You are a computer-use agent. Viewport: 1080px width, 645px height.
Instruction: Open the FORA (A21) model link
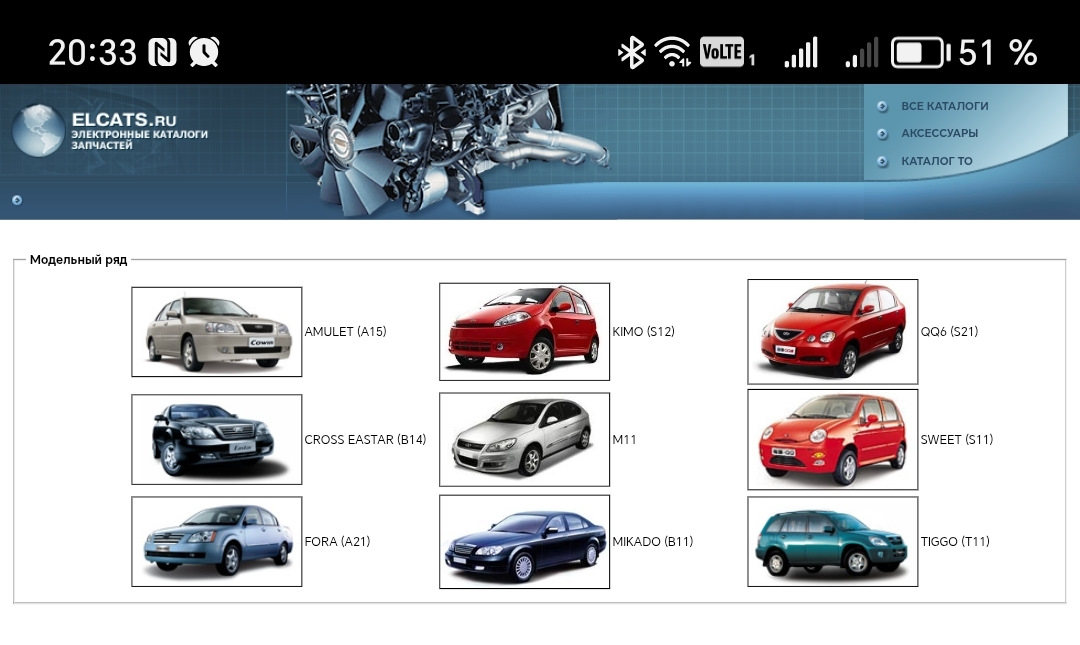pyautogui.click(x=337, y=542)
